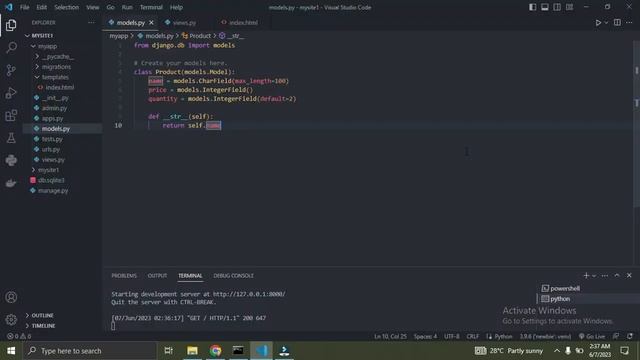Click the feedback icon in status bar
Viewport: 640px width, 360px height.
click(616, 336)
